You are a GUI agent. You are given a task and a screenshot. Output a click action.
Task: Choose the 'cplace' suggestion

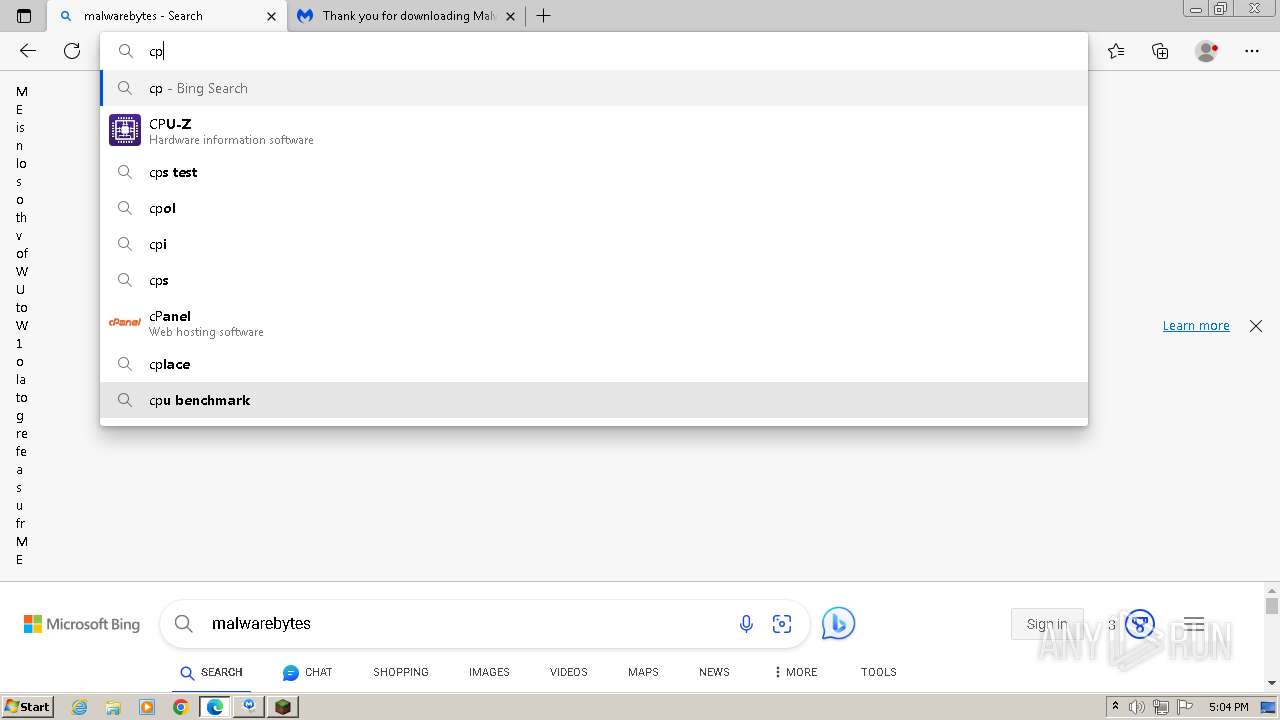(594, 364)
